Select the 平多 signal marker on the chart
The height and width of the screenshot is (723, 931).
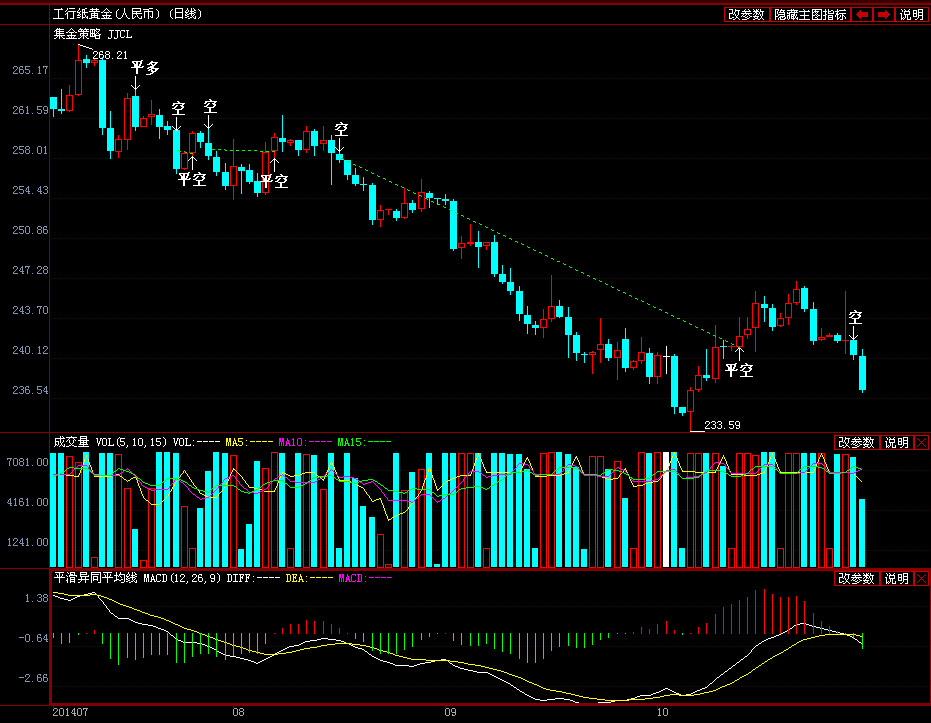point(145,68)
